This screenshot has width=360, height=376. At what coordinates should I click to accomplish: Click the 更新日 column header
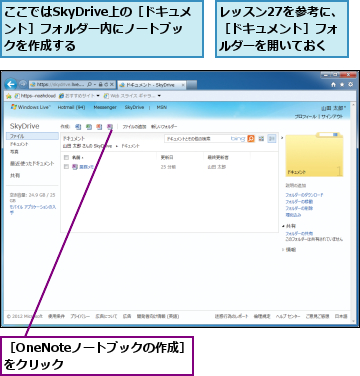pos(167,157)
